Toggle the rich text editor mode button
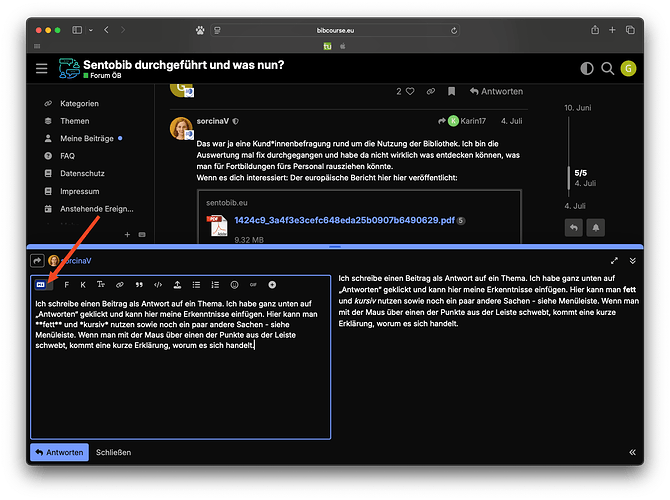The height and width of the screenshot is (500, 670). 41,285
